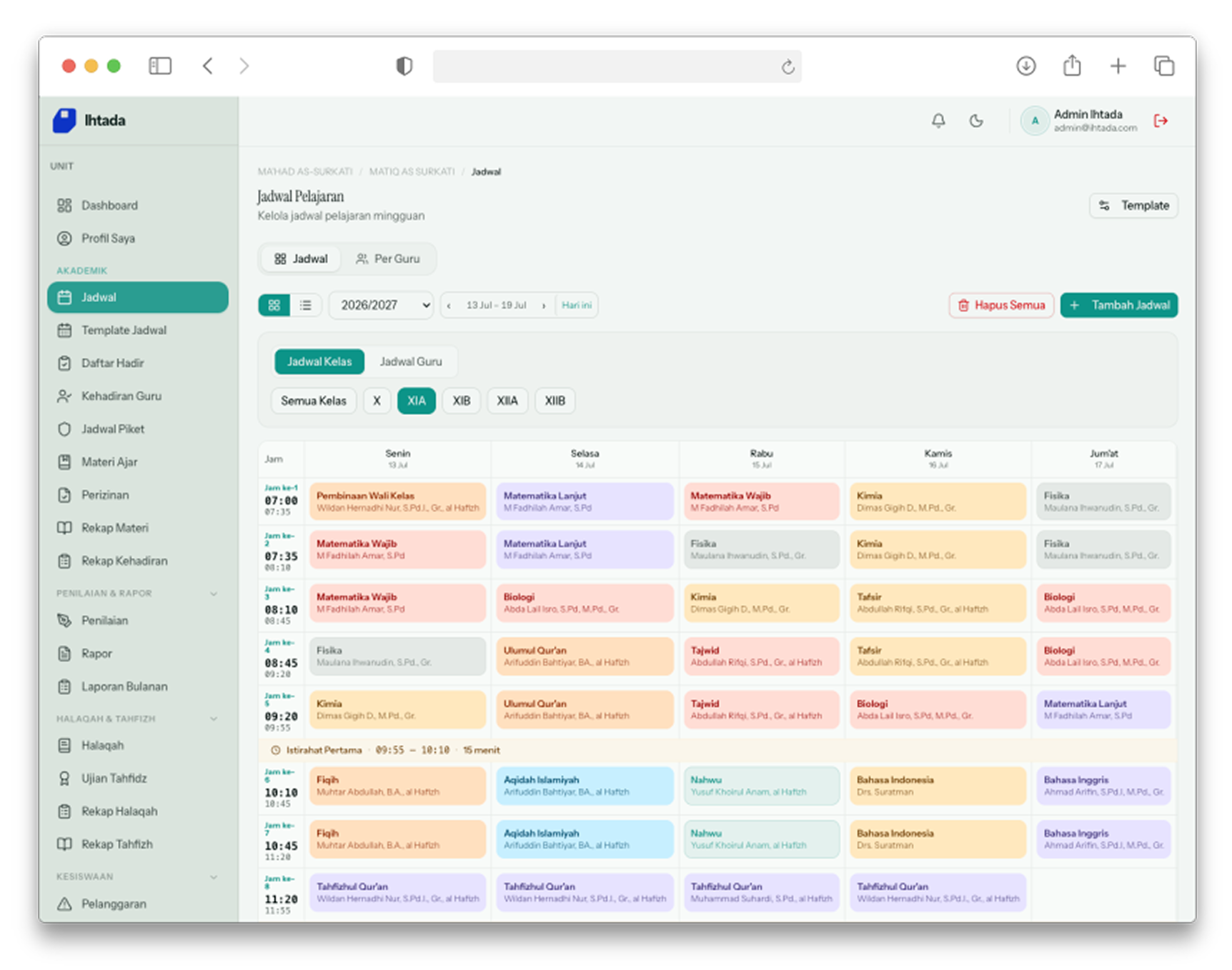Click the browser sidebar toggle icon
The image size is (1232, 970).
click(160, 66)
